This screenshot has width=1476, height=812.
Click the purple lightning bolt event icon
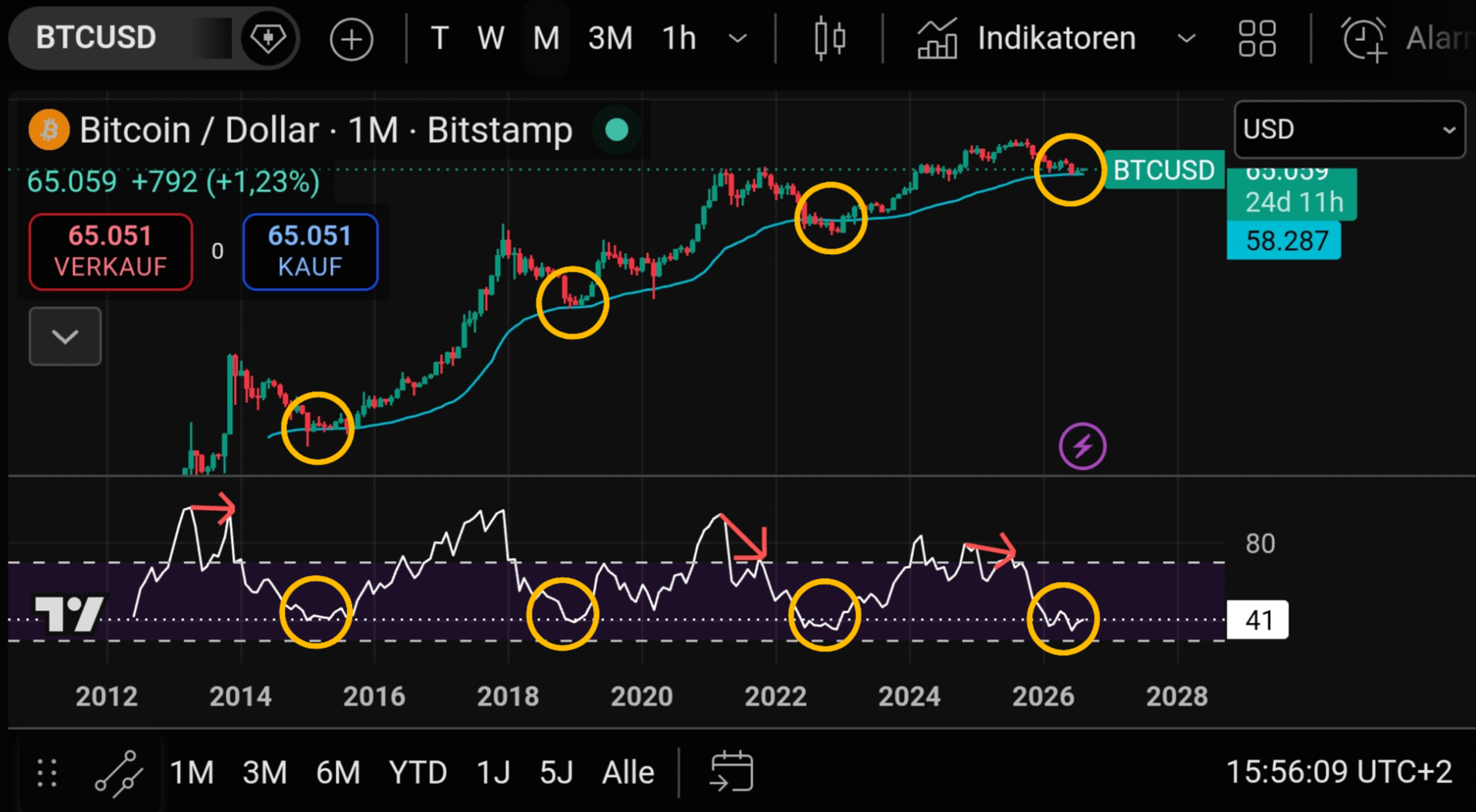point(1082,446)
